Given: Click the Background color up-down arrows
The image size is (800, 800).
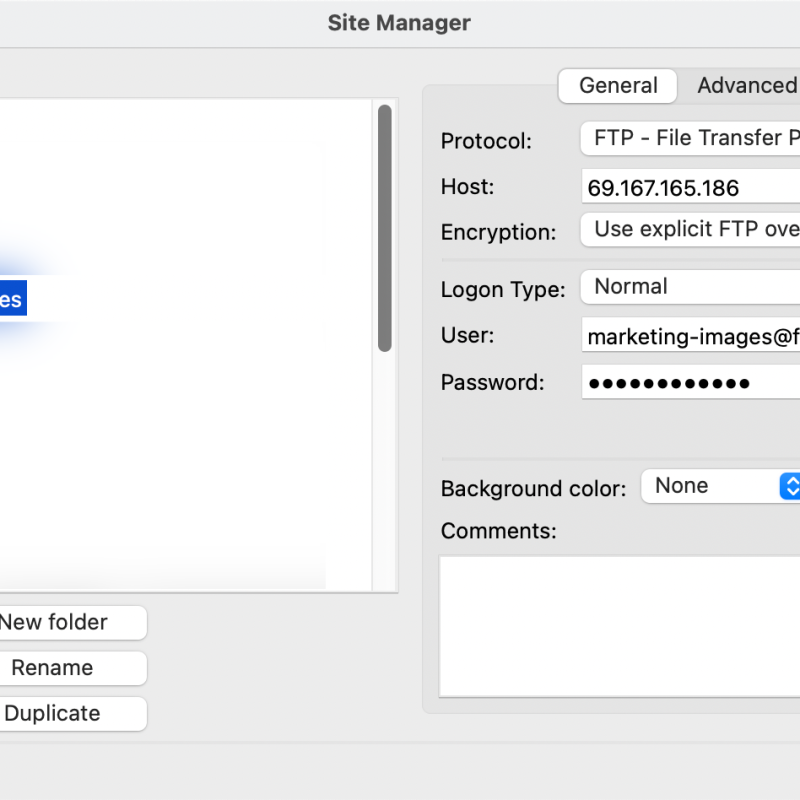Looking at the screenshot, I should [x=790, y=487].
